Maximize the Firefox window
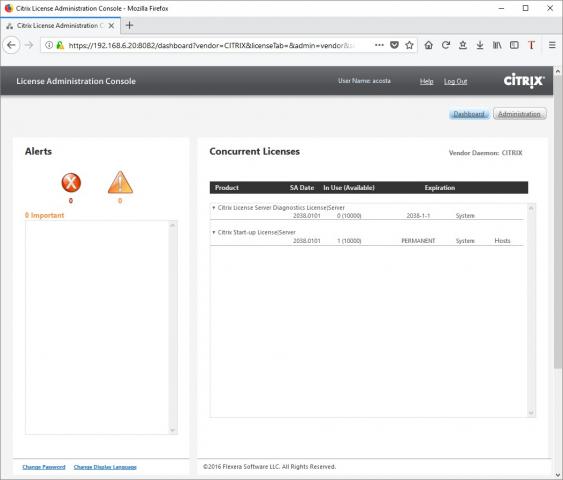563x480 pixels. pyautogui.click(x=525, y=8)
